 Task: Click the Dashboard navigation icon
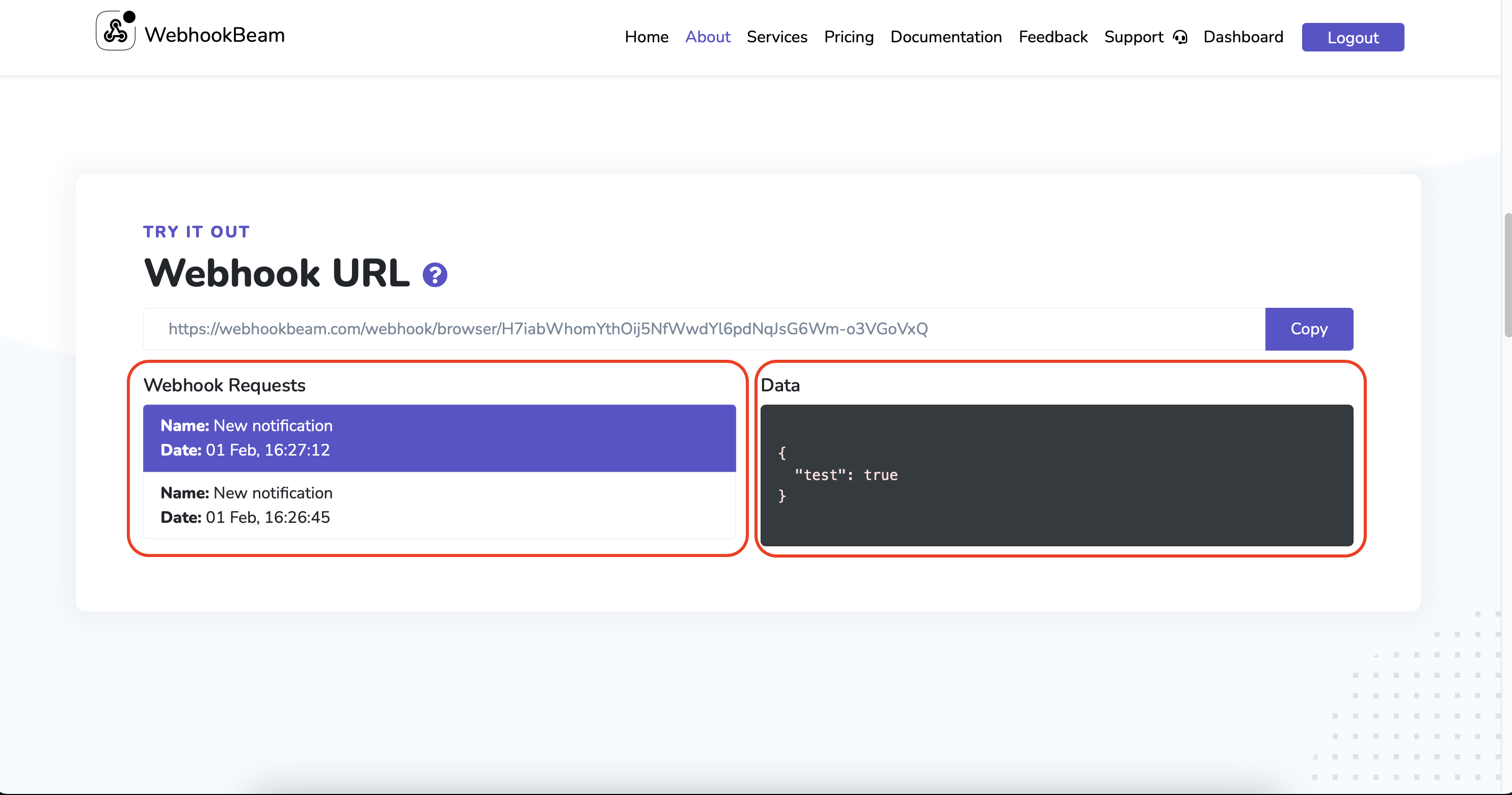[x=1242, y=37]
